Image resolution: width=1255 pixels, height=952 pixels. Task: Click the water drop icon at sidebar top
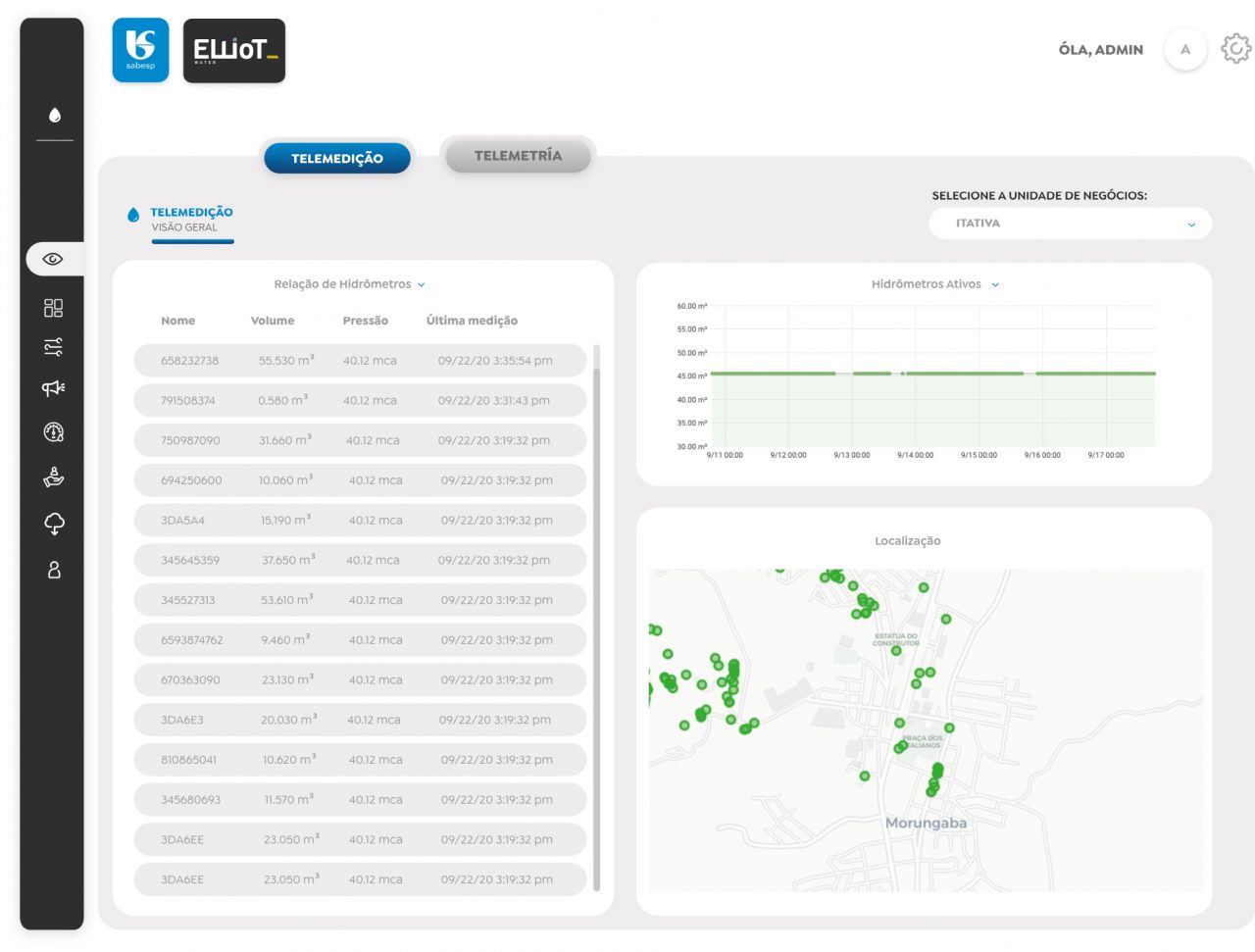[54, 114]
